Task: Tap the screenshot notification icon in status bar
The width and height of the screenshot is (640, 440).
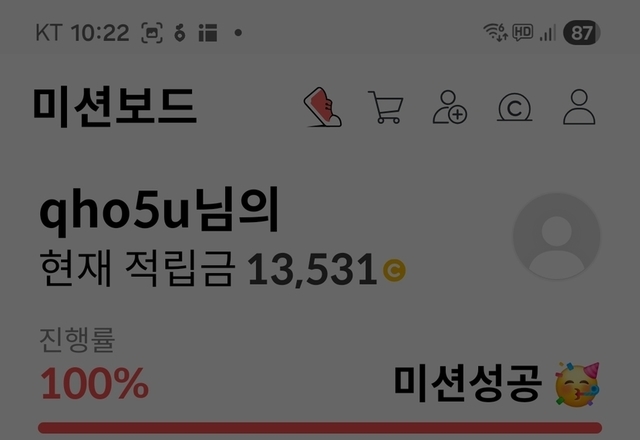Action: click(152, 33)
